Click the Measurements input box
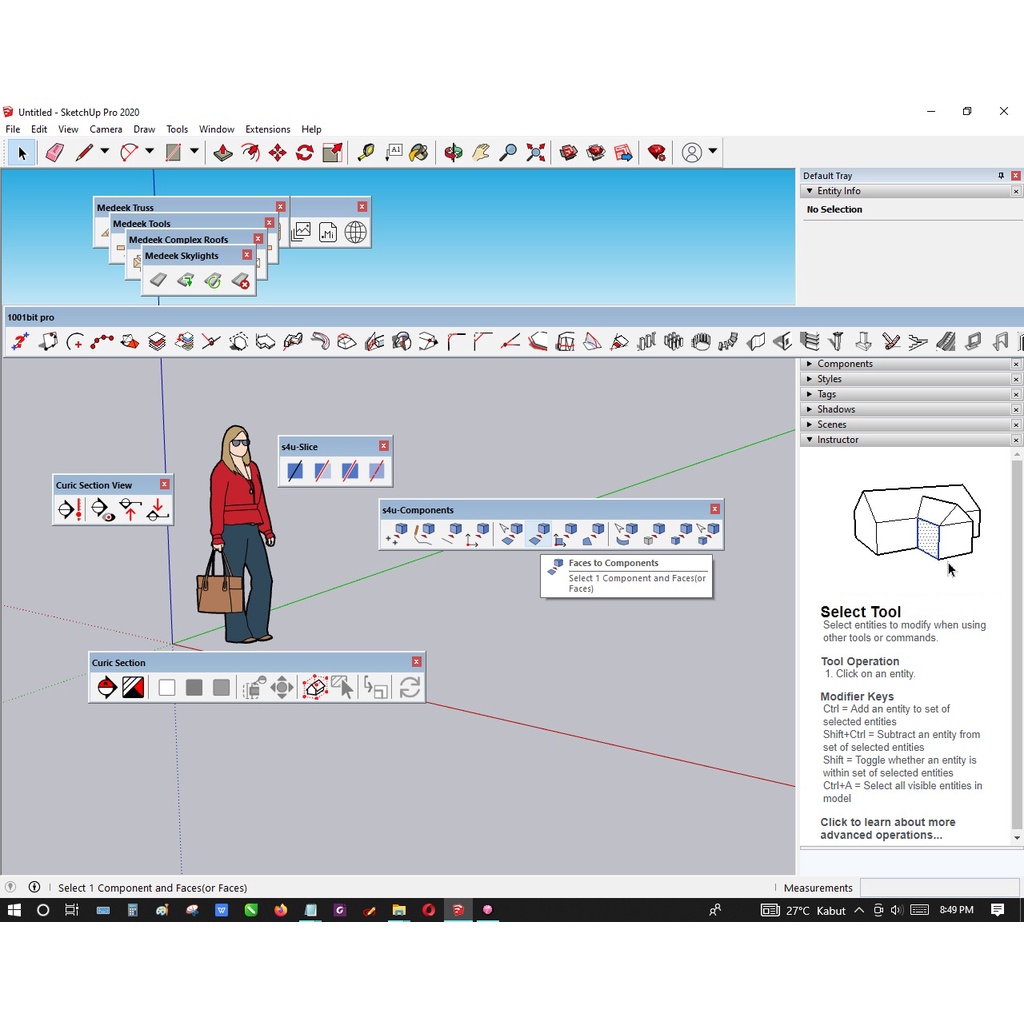 (x=940, y=887)
